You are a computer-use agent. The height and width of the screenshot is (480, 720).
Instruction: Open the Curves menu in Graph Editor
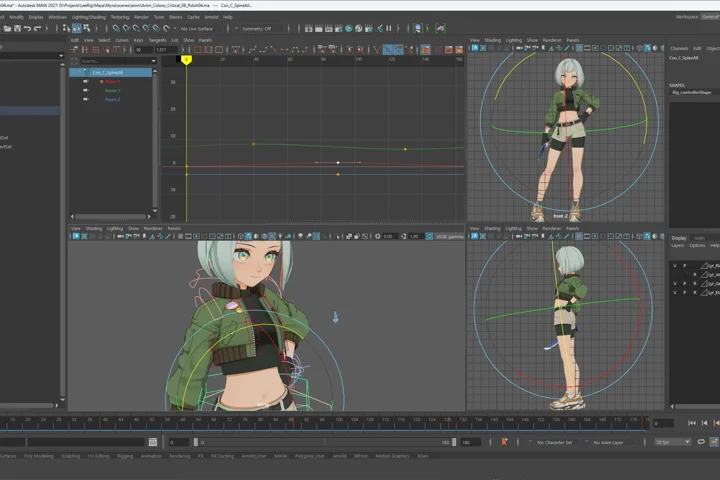(x=122, y=40)
